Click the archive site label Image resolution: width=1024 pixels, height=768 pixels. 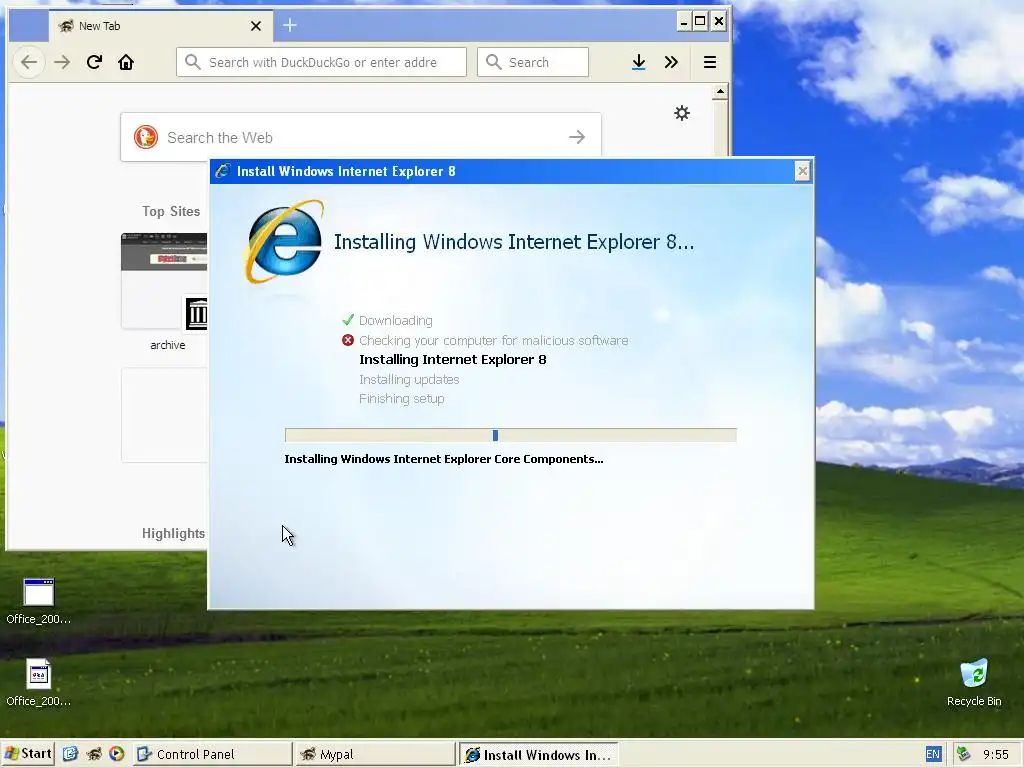(x=168, y=345)
